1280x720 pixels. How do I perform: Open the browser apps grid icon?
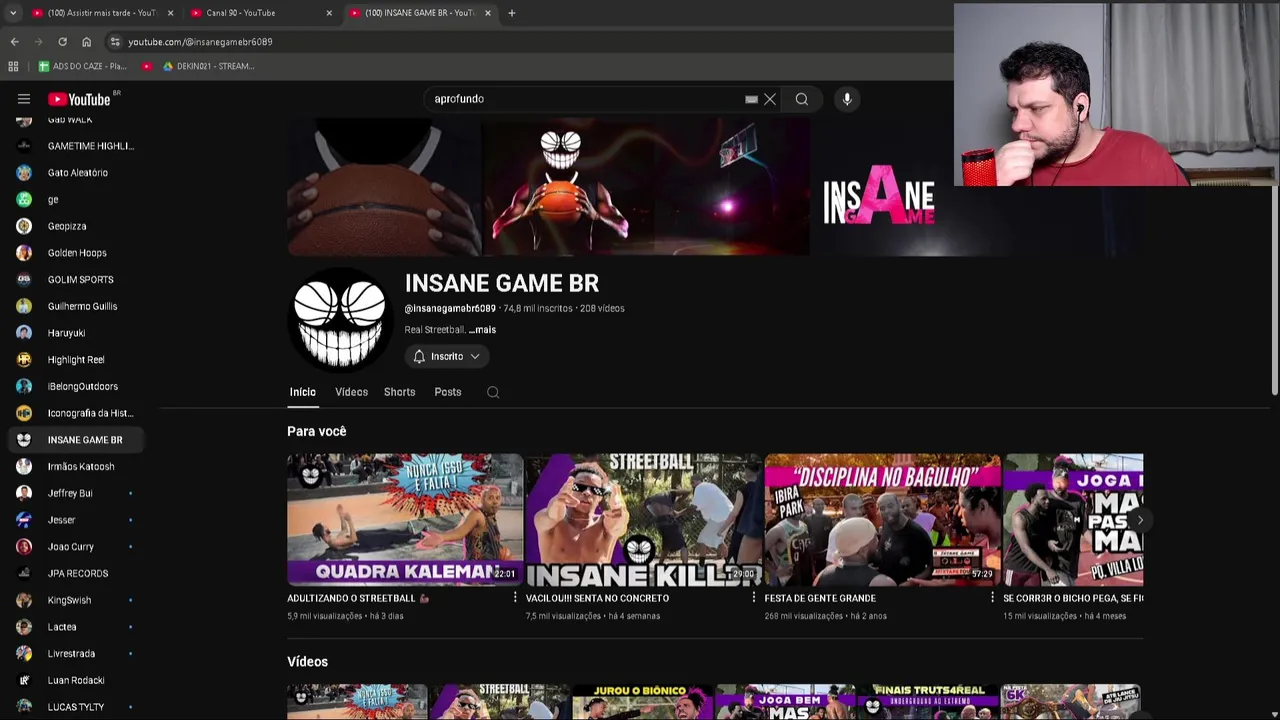tap(13, 66)
